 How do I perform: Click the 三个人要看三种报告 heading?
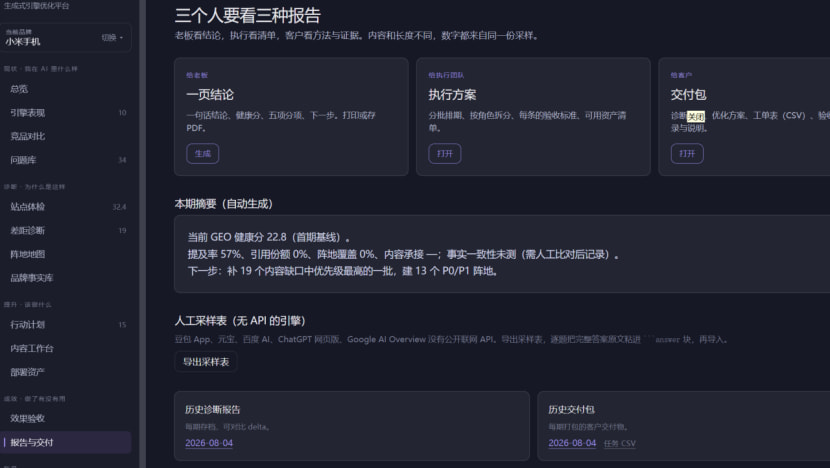pyautogui.click(x=248, y=15)
